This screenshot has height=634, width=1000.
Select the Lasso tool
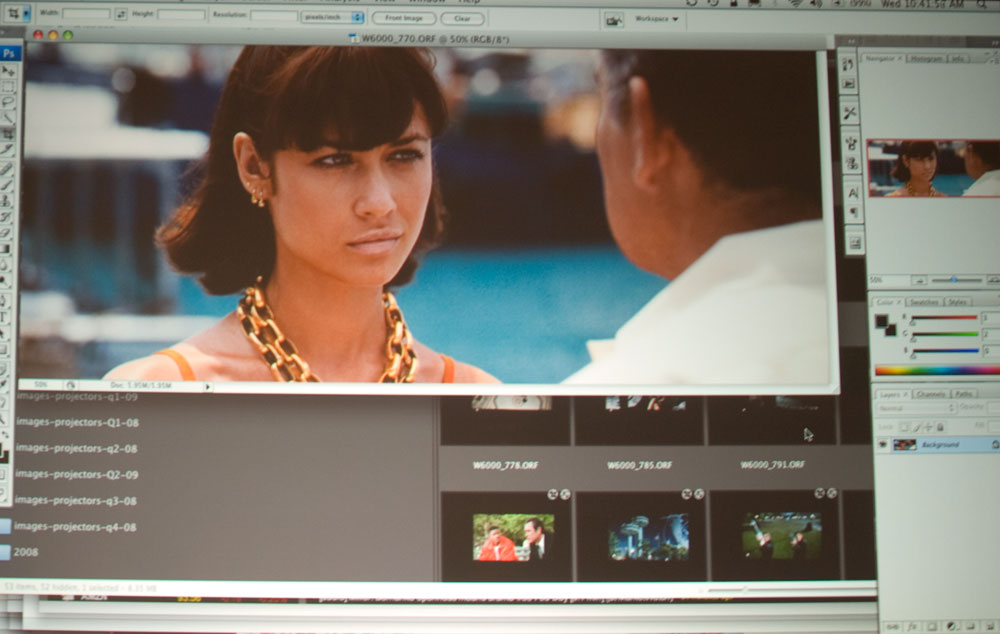[8, 101]
